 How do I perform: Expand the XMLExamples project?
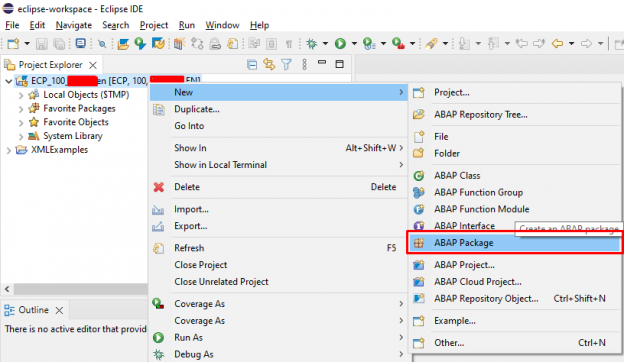click(x=8, y=150)
